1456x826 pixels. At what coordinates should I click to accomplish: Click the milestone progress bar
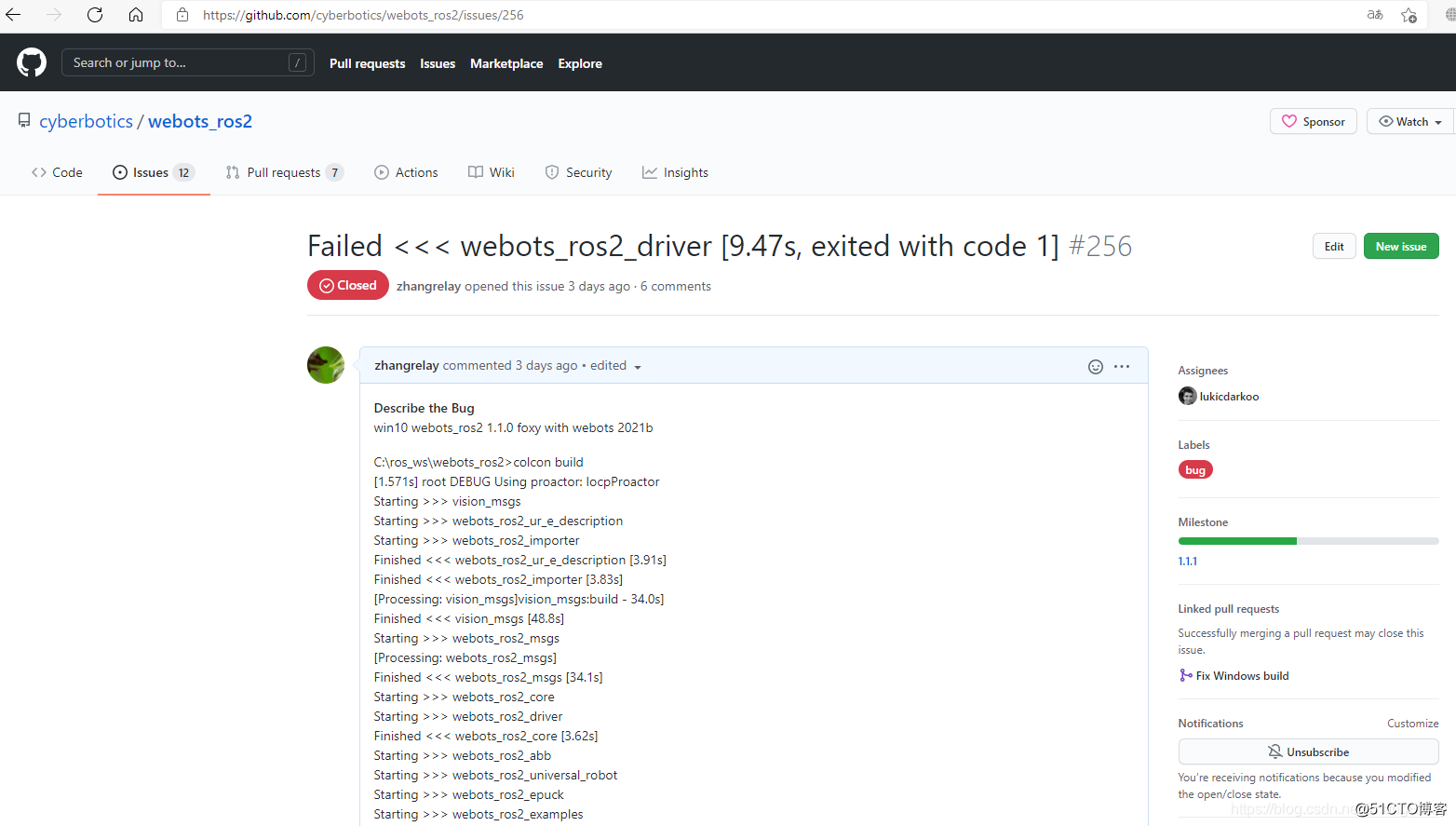(x=1309, y=541)
